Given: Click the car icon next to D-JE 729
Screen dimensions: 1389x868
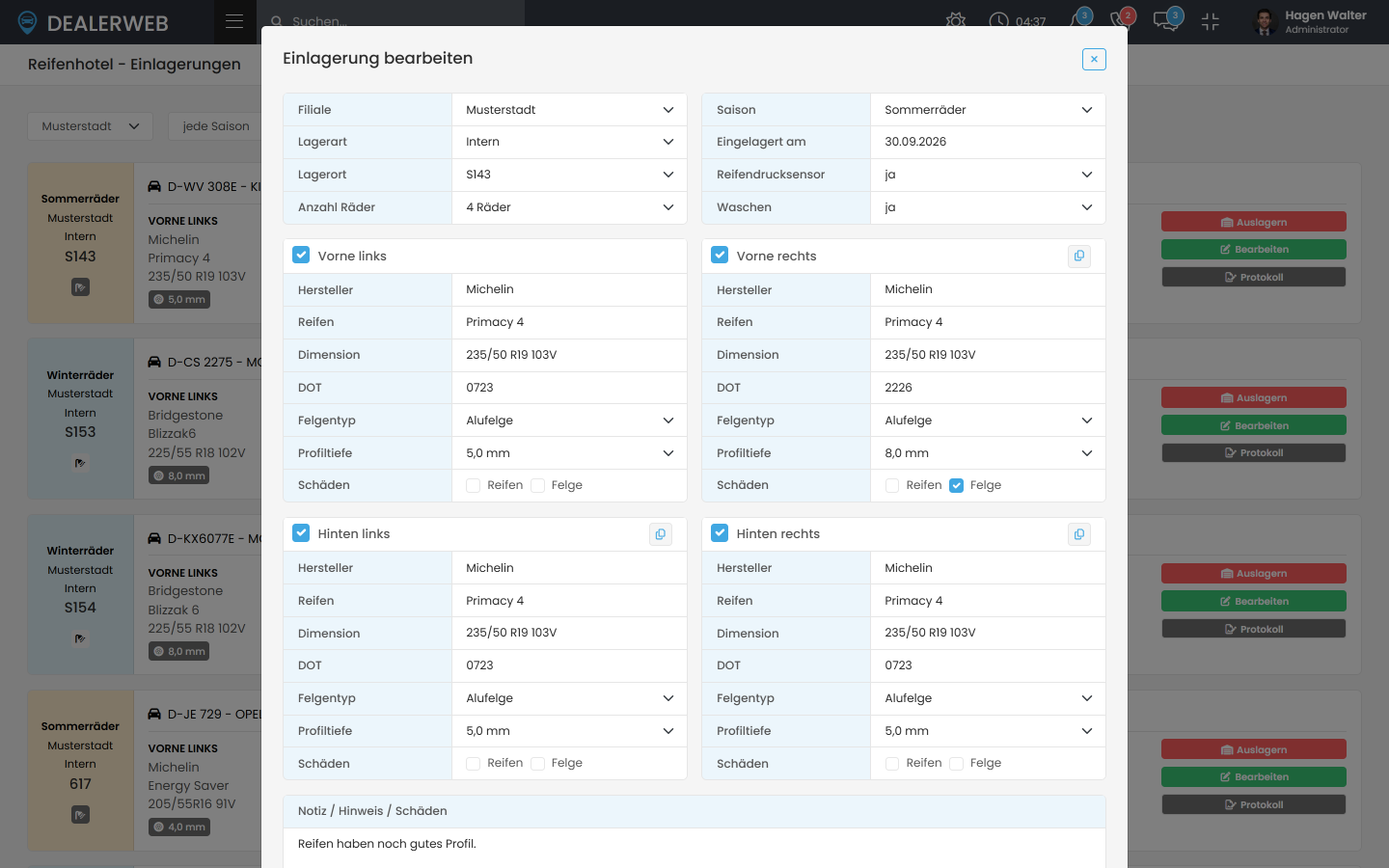Looking at the screenshot, I should point(154,714).
